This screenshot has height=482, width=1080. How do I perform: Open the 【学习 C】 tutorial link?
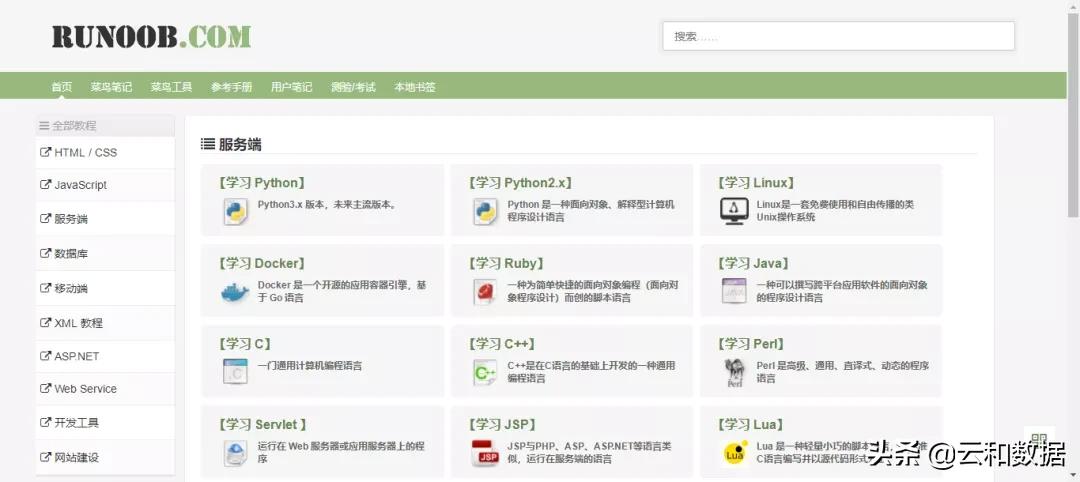pos(245,344)
